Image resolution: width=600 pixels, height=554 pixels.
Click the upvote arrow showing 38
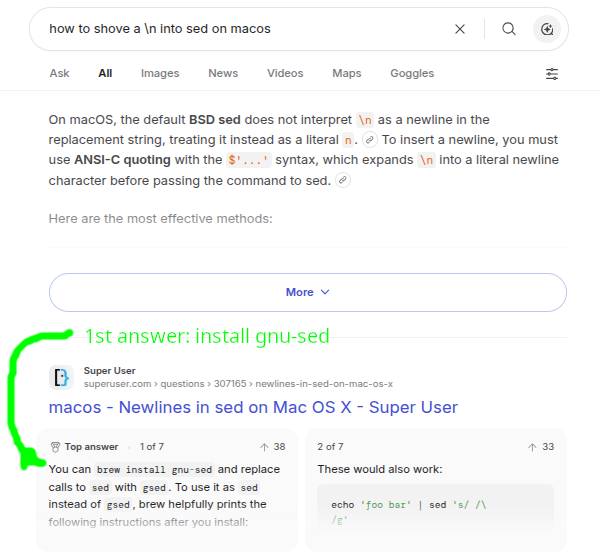pos(264,447)
